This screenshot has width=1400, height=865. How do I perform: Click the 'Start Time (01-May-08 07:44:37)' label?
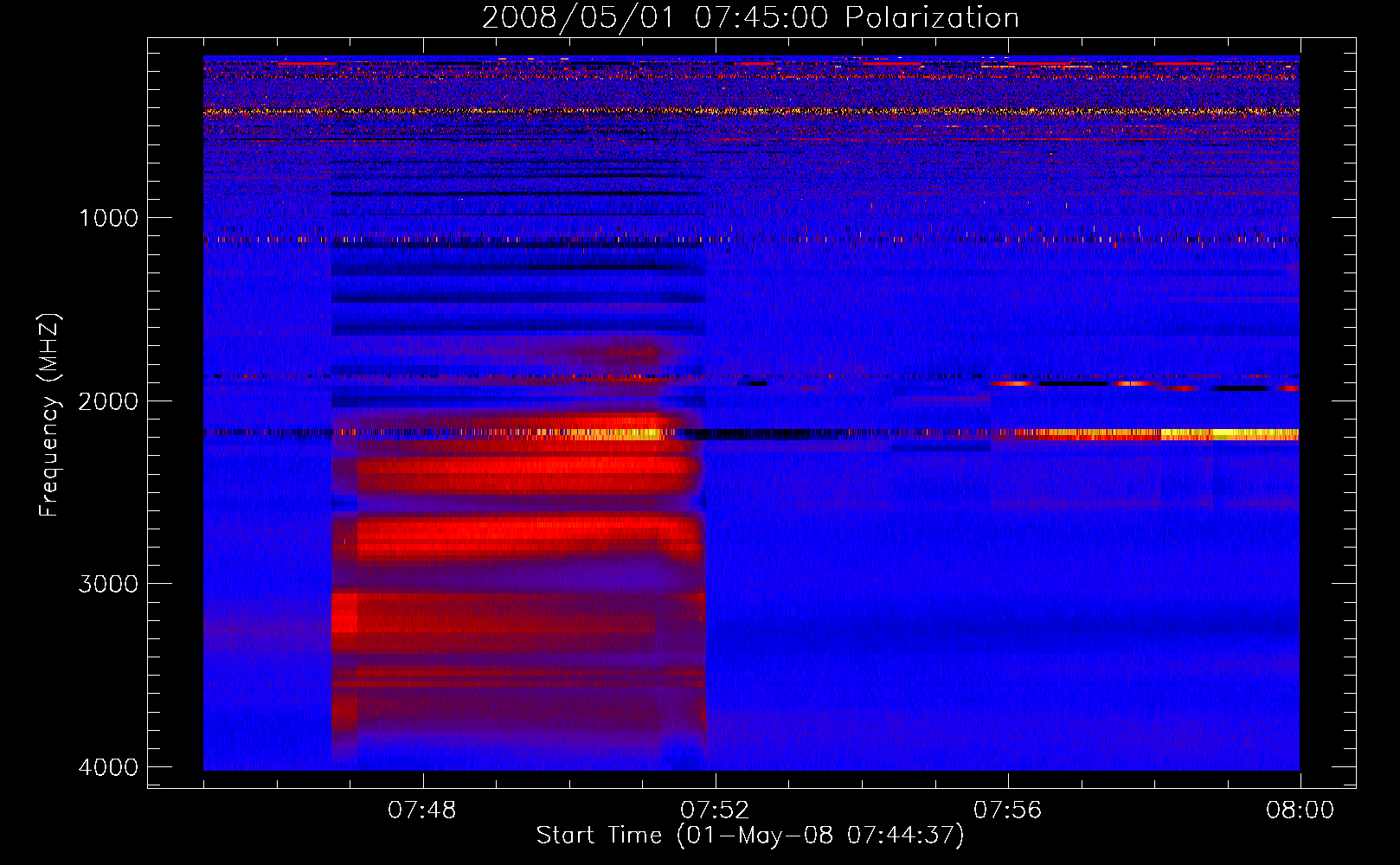coord(750,836)
